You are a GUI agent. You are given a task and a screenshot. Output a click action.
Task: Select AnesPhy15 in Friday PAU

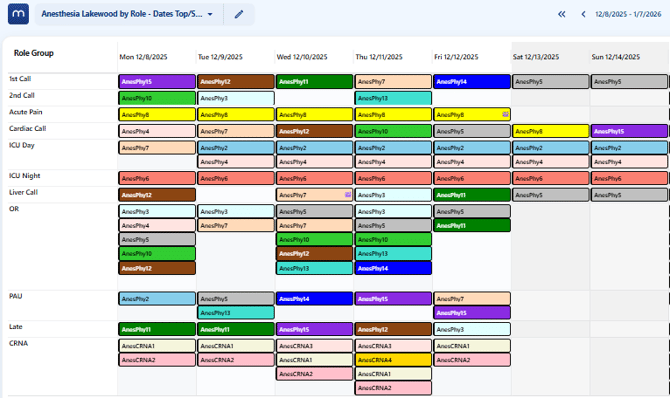pyautogui.click(x=472, y=313)
